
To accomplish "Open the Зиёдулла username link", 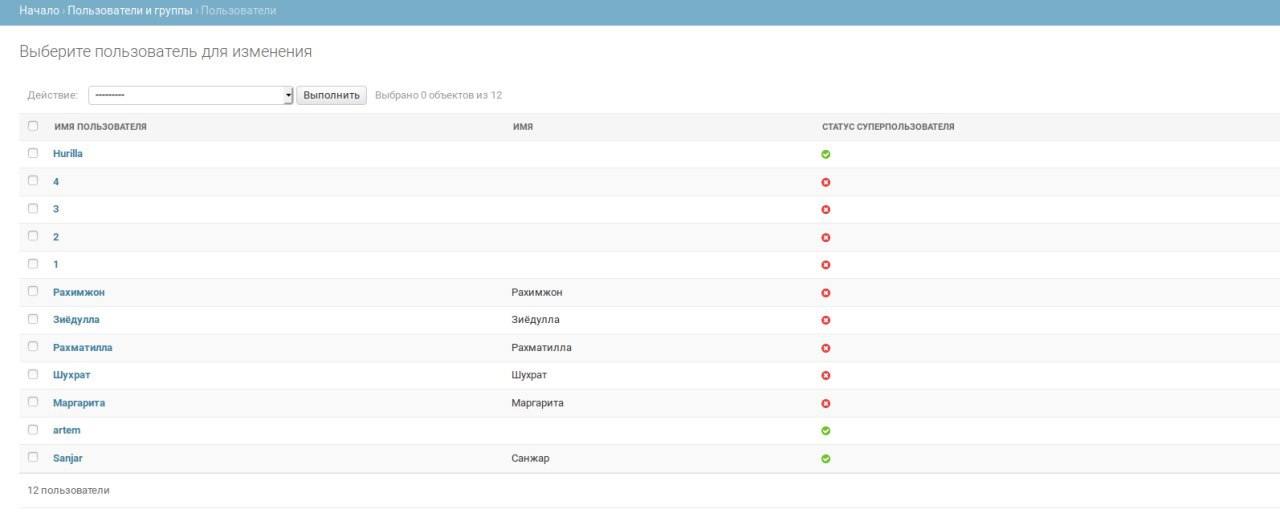I will (76, 319).
